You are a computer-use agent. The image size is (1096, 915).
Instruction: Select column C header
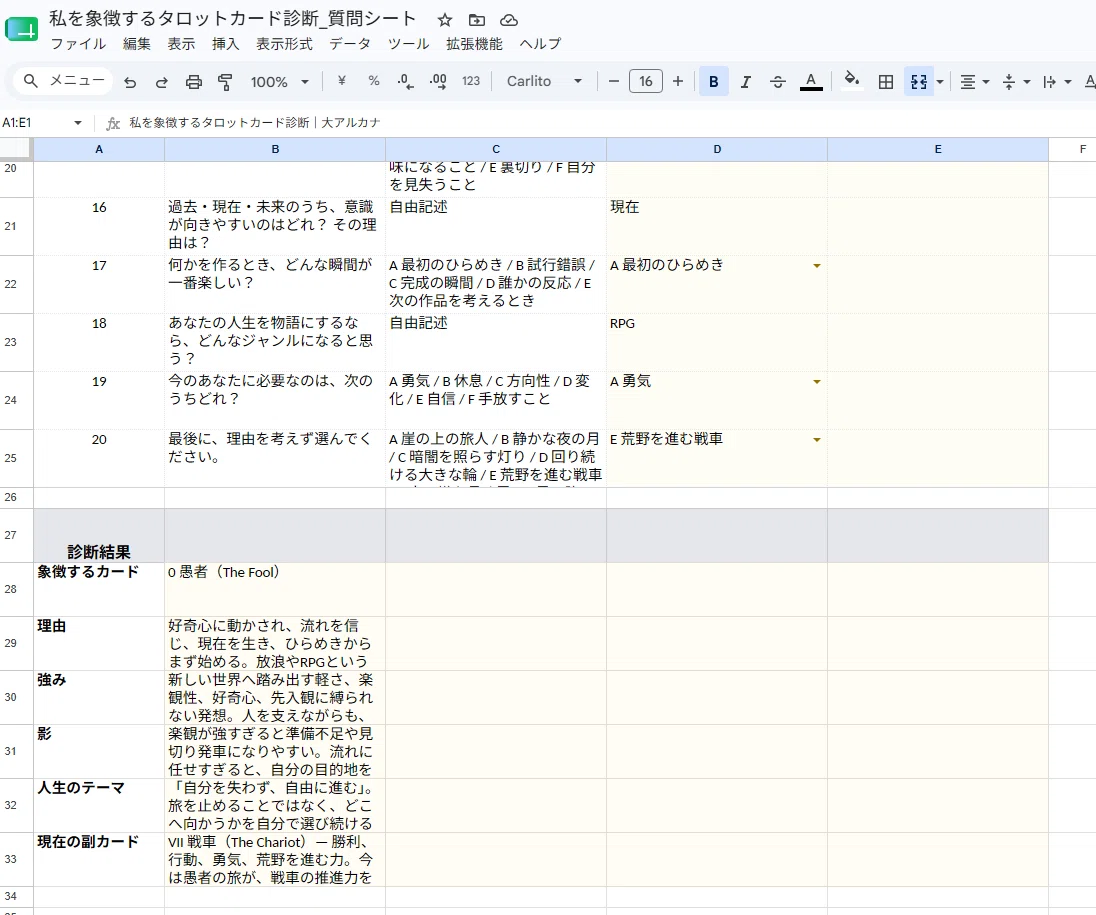click(x=496, y=149)
